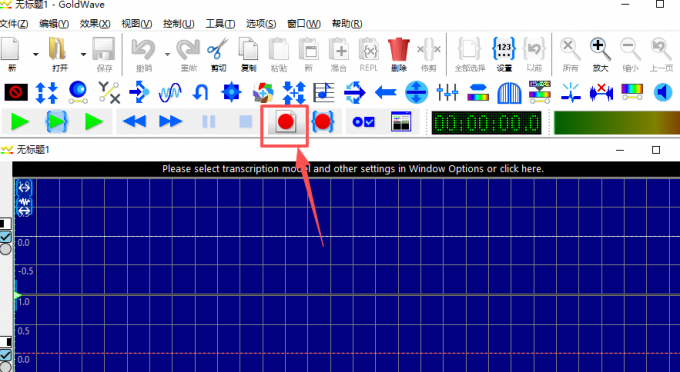Cut selection with the 剪切 scissors

click(x=218, y=49)
